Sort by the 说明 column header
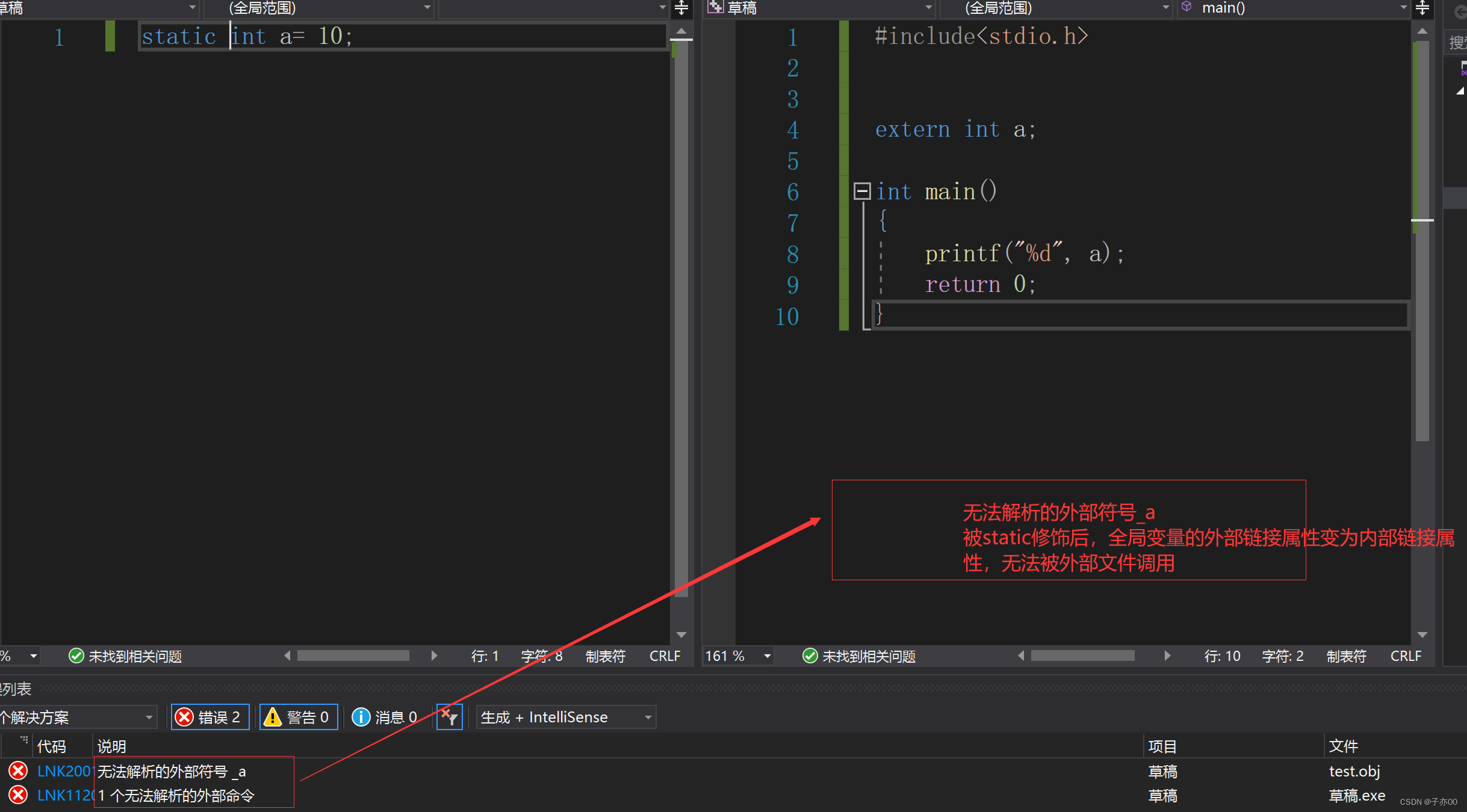 [x=112, y=746]
